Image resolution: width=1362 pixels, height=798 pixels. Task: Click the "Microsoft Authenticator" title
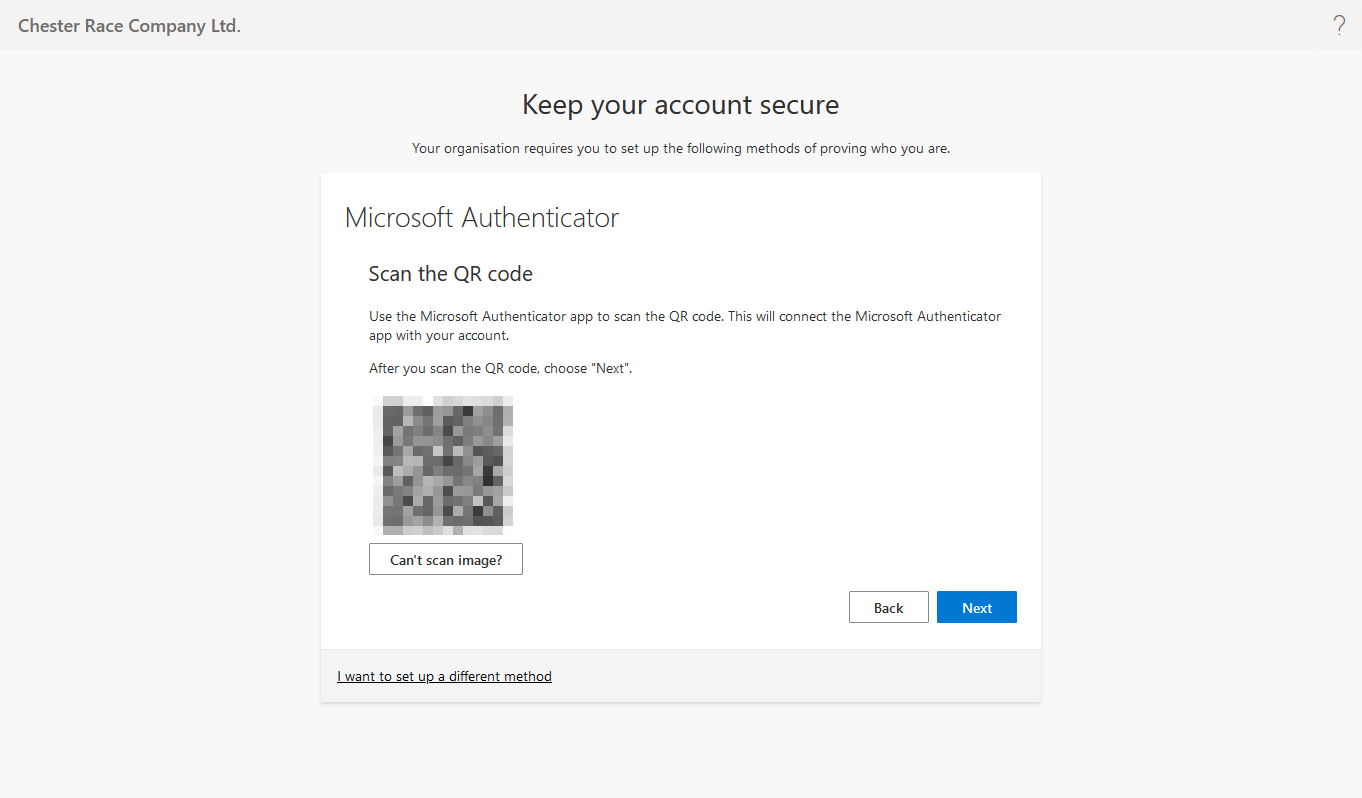[x=482, y=217]
